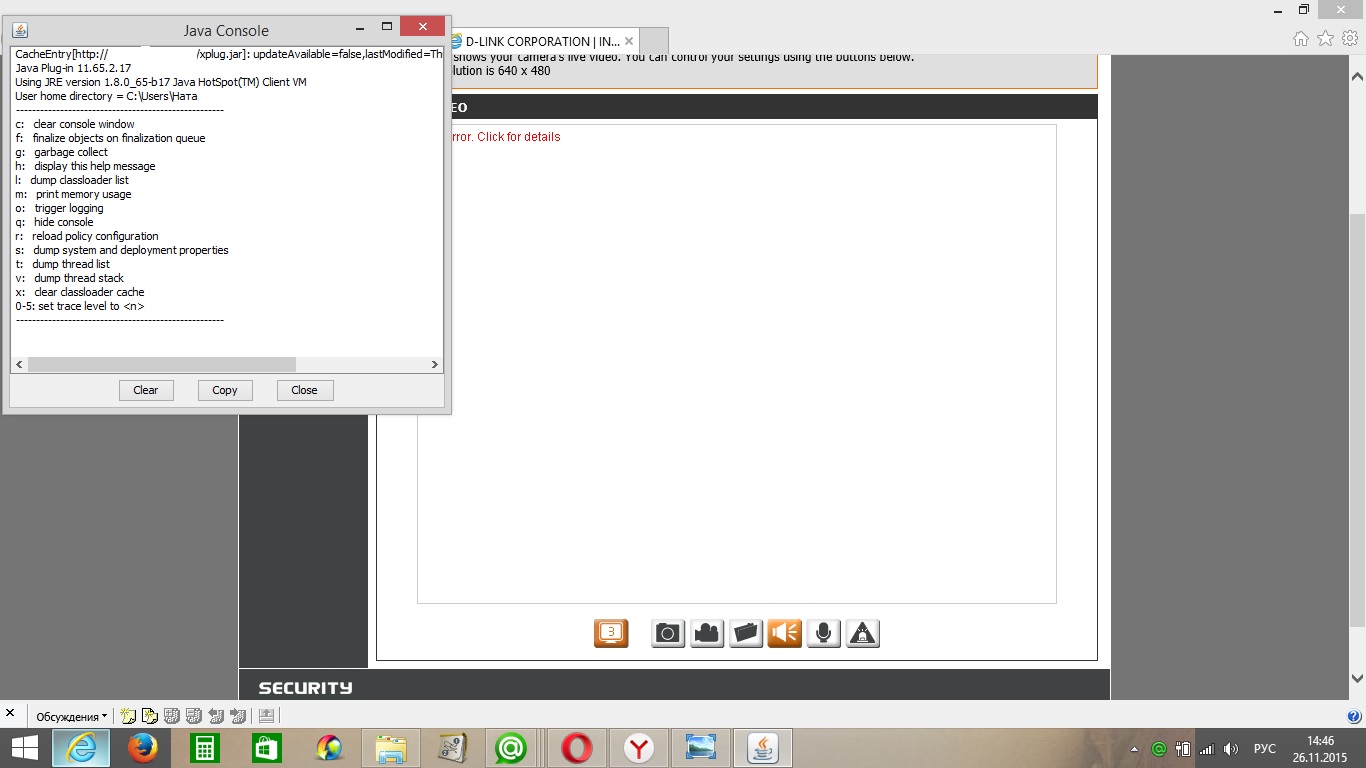Switch to D-LINK CORPORATION browser tab
Image resolution: width=1366 pixels, height=768 pixels.
coord(542,41)
